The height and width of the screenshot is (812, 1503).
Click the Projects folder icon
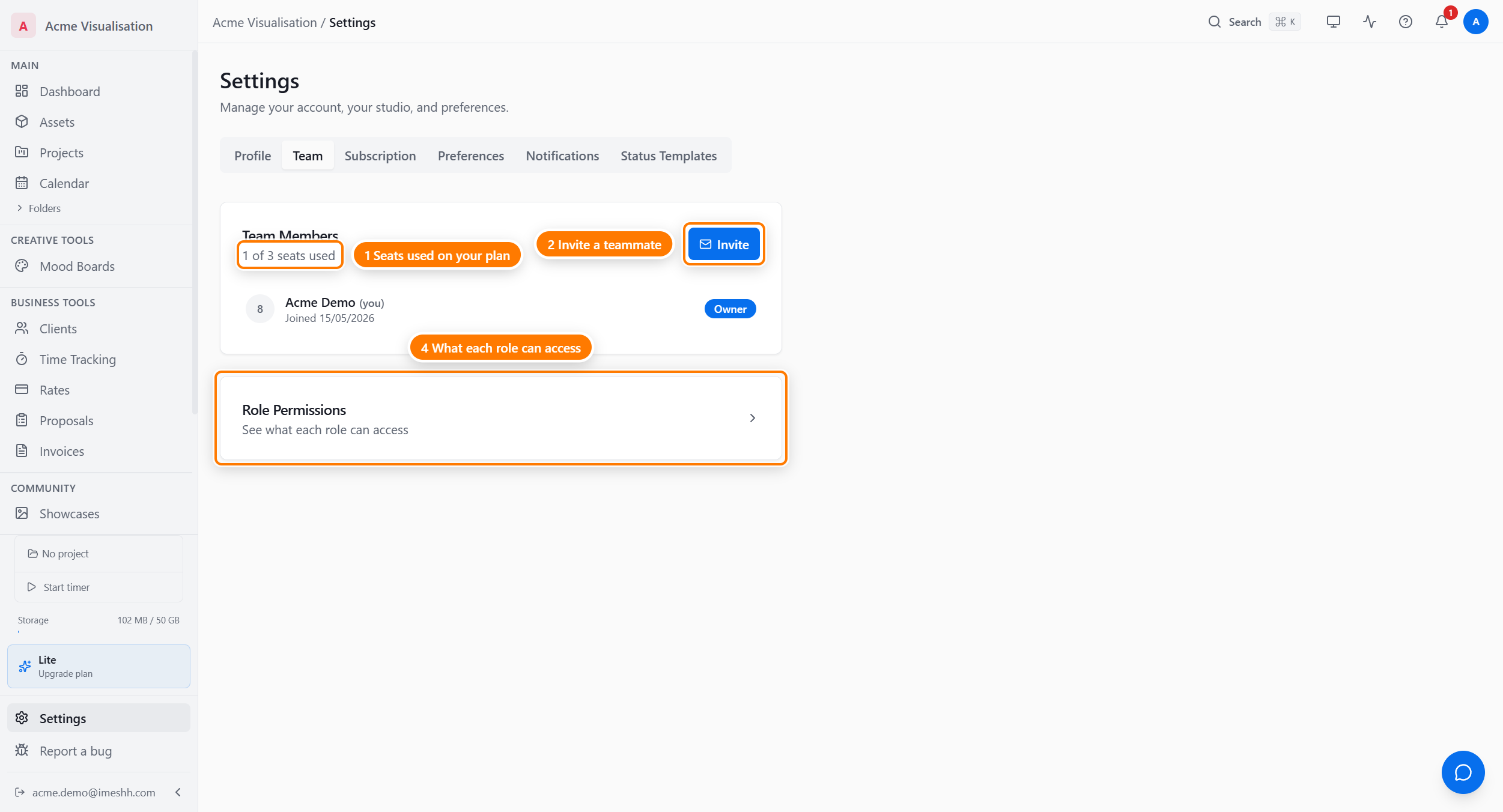click(x=22, y=152)
